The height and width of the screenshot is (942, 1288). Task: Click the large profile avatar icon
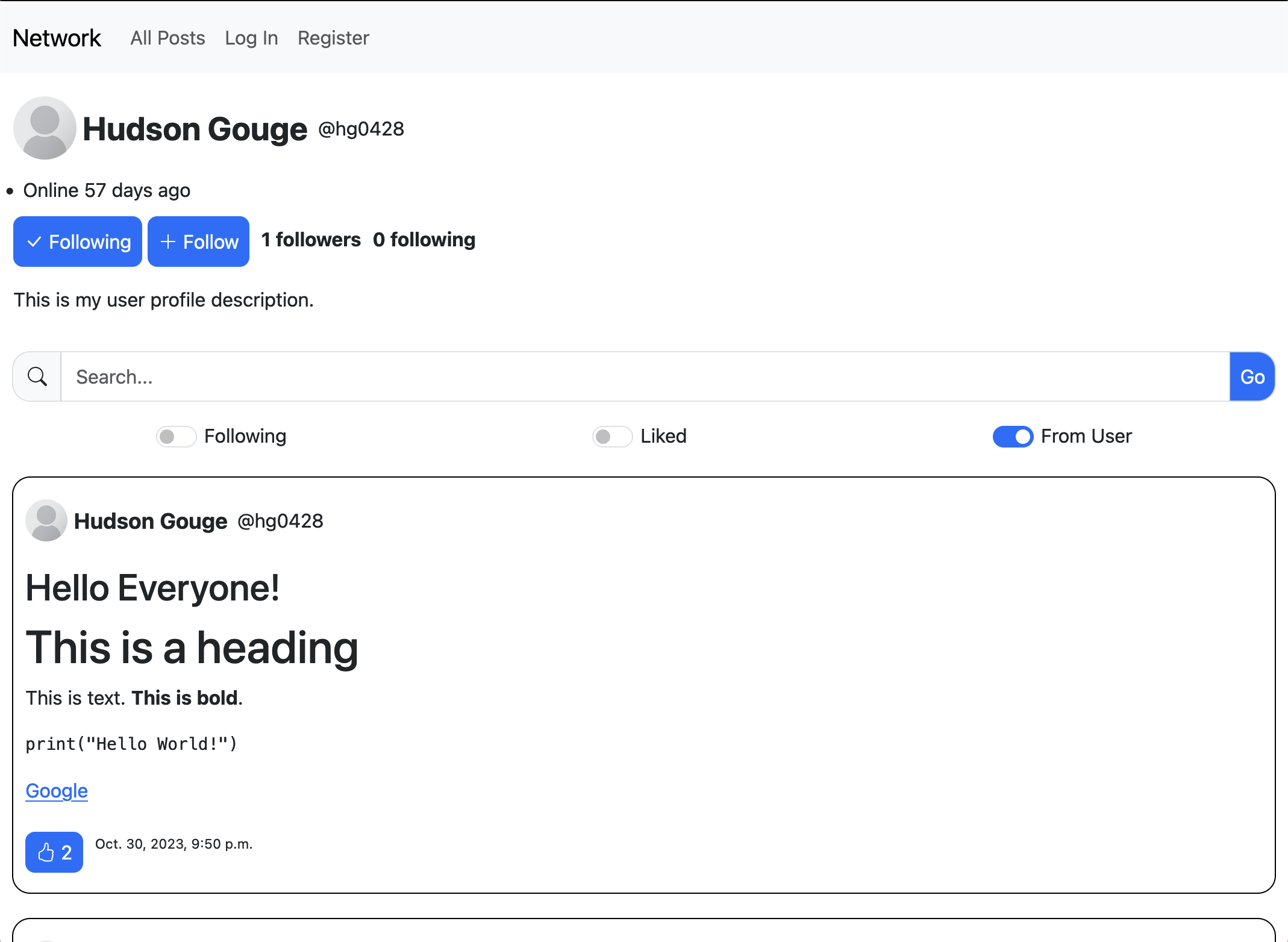pos(45,128)
